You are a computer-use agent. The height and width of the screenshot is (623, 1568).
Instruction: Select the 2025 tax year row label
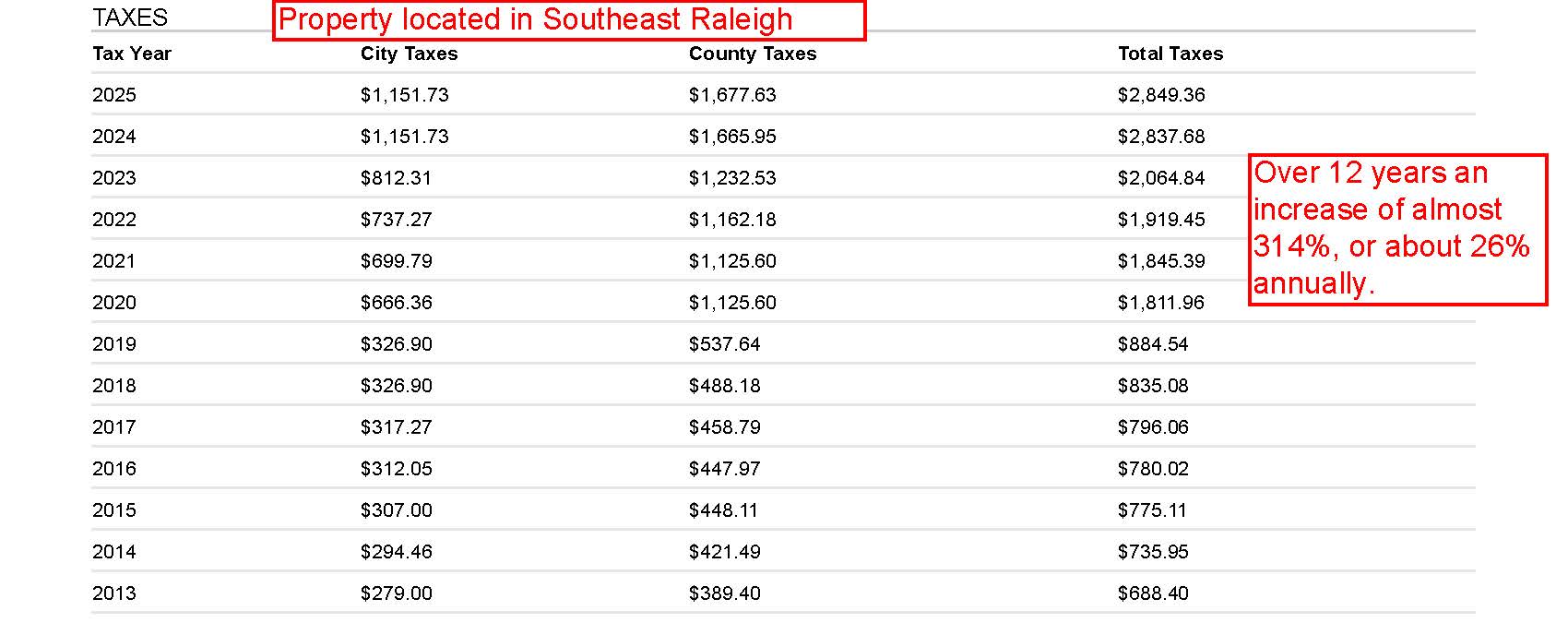click(x=114, y=95)
